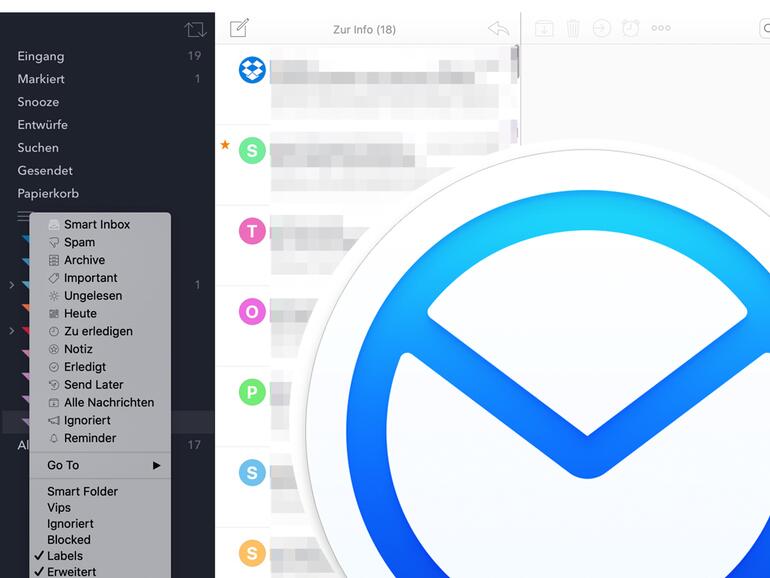
Task: Click the green P sender avatar
Action: (252, 392)
